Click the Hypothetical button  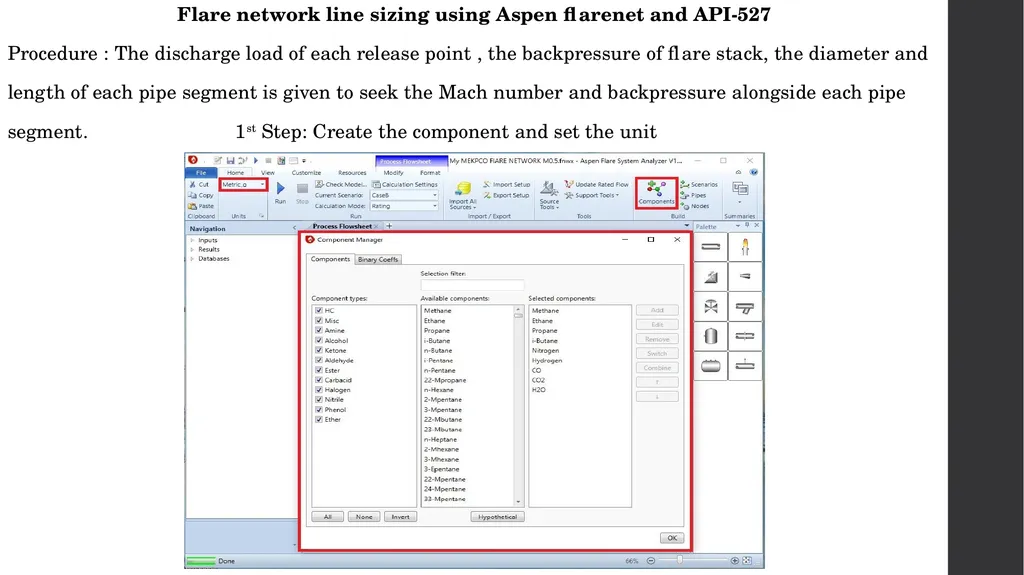point(497,517)
